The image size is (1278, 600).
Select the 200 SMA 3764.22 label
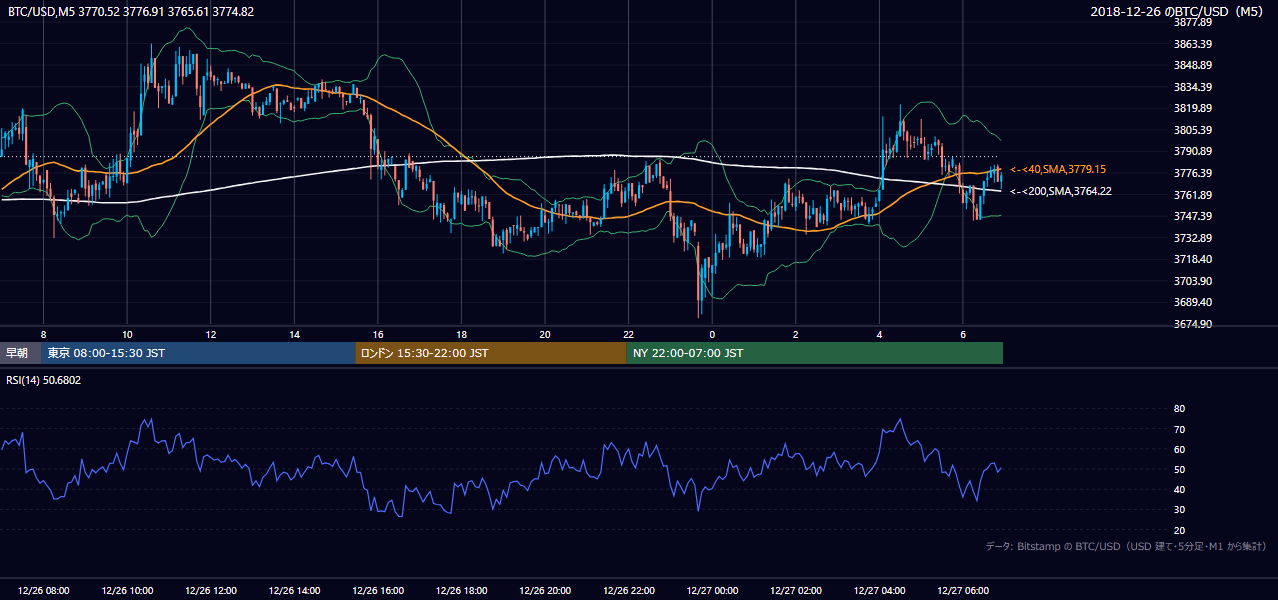1060,191
